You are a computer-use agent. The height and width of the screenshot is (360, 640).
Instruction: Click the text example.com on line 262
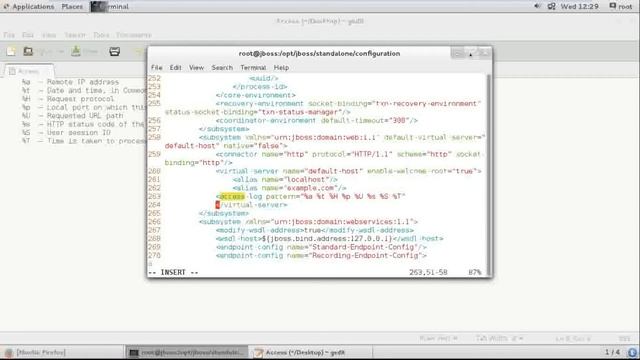tap(310, 188)
